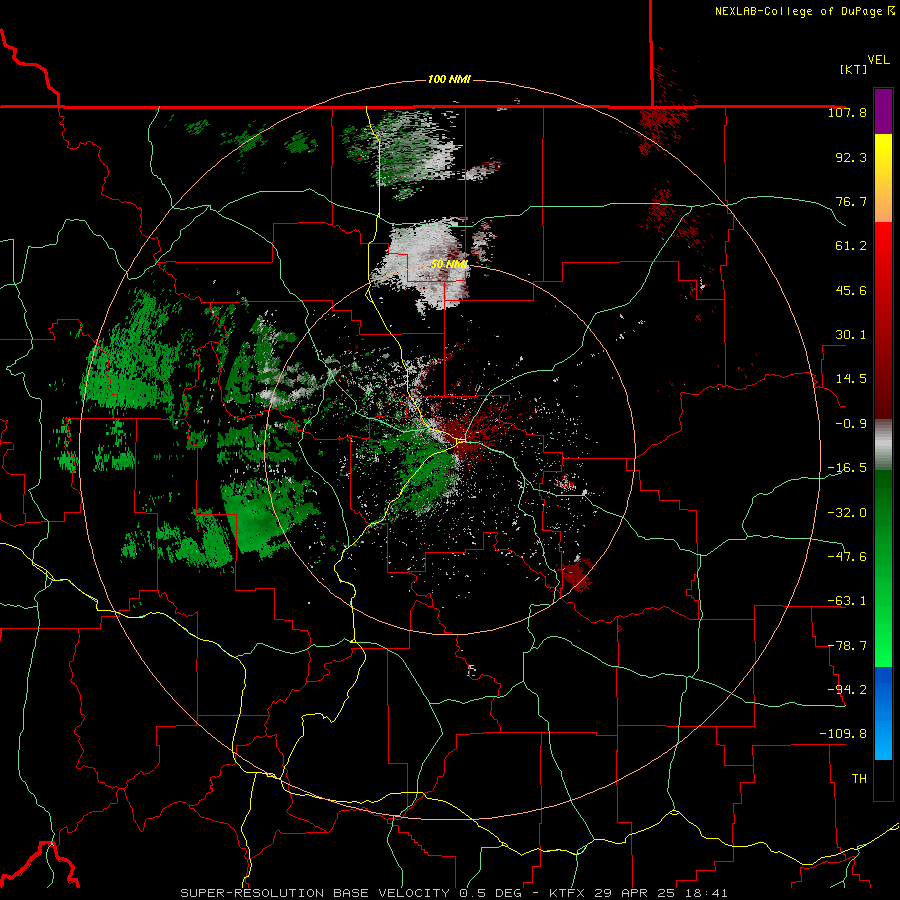Select the 30.1 scale value
The image size is (900, 900).
click(851, 335)
